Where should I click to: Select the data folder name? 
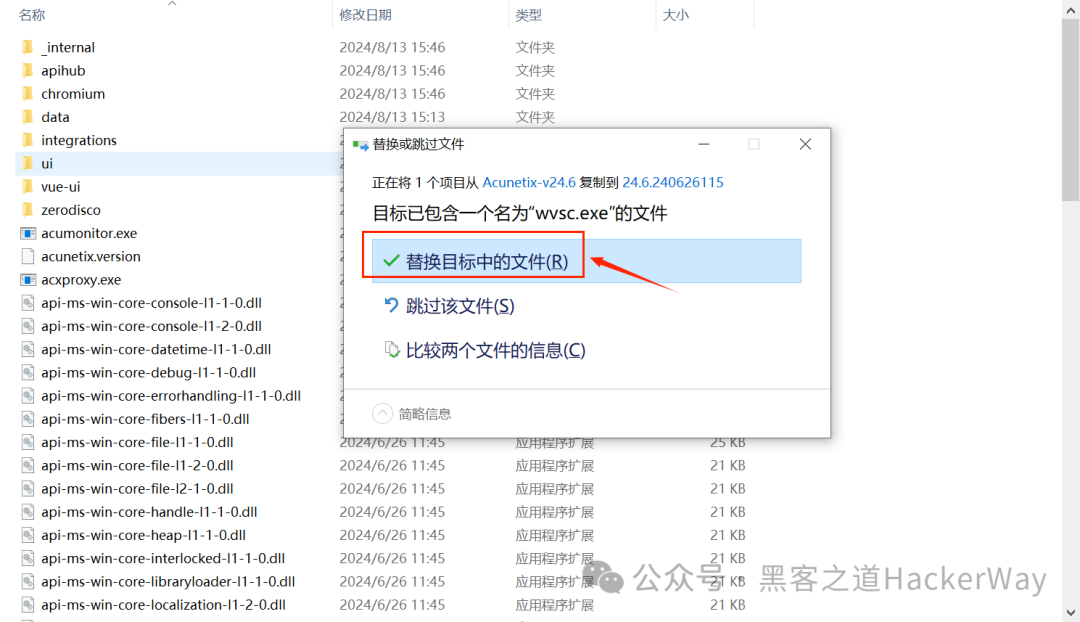(x=55, y=117)
